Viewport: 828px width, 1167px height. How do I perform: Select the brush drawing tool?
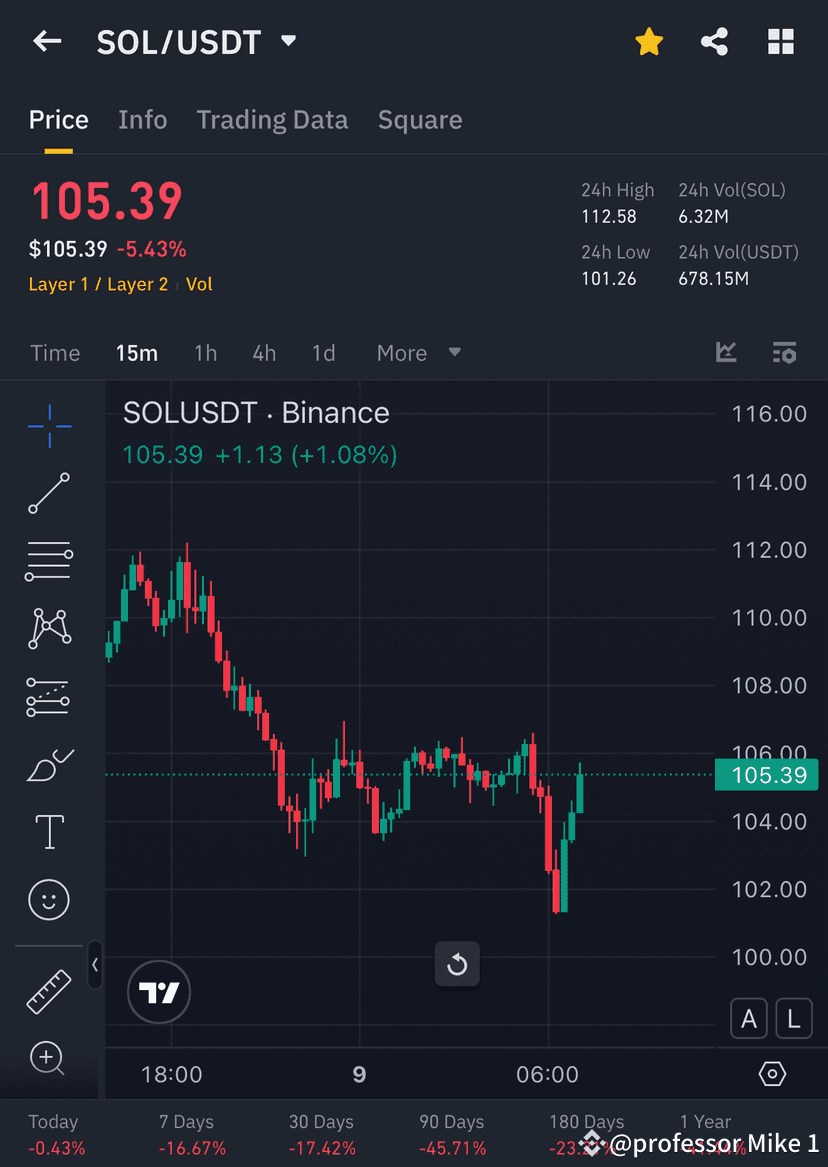pyautogui.click(x=48, y=764)
